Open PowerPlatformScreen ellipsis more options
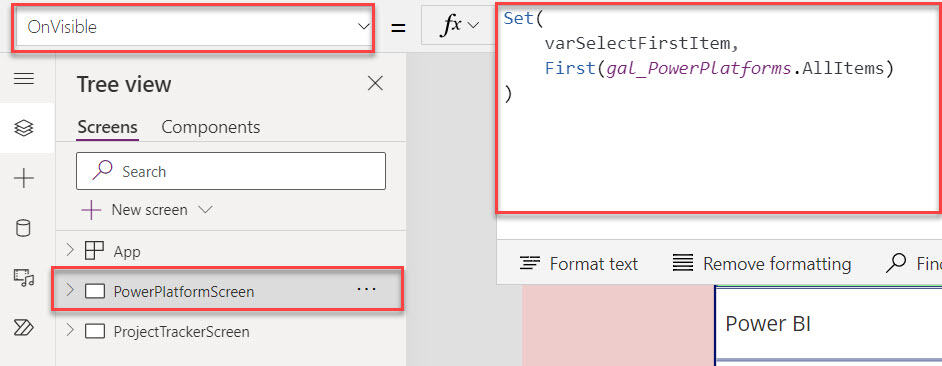 pyautogui.click(x=366, y=290)
